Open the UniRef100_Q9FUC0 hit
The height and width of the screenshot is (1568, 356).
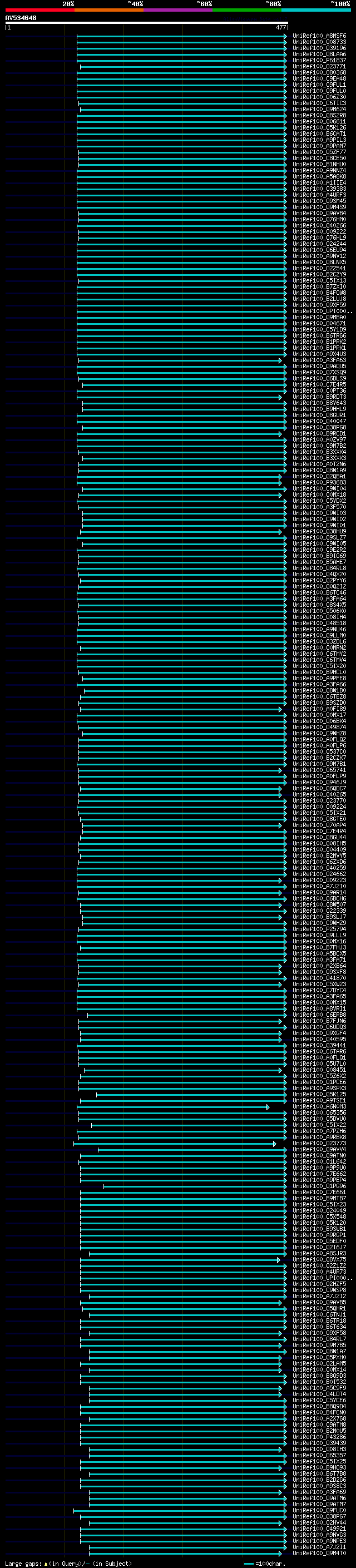319,1510
